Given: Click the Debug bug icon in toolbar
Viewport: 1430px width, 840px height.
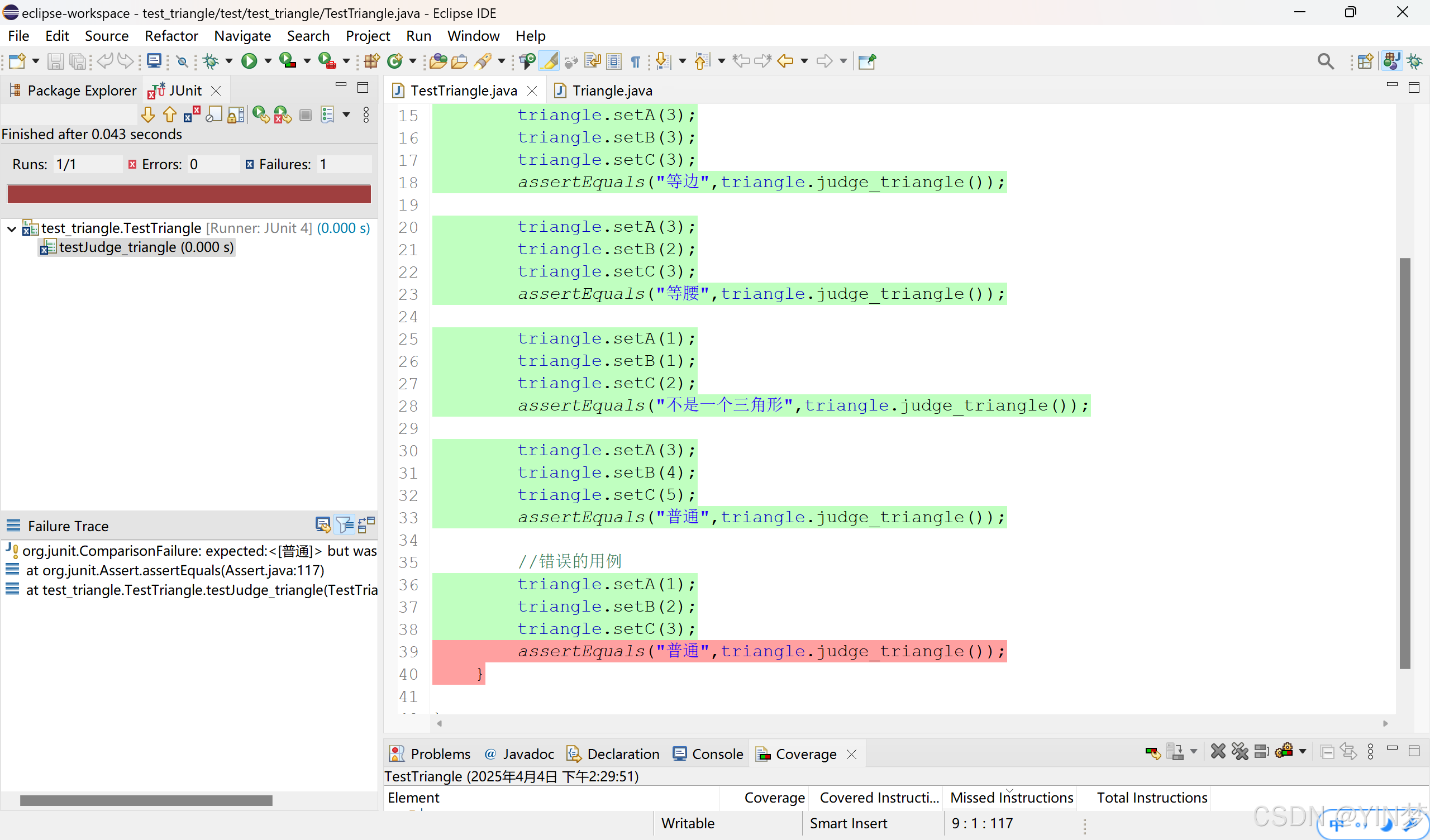Looking at the screenshot, I should pos(211,61).
